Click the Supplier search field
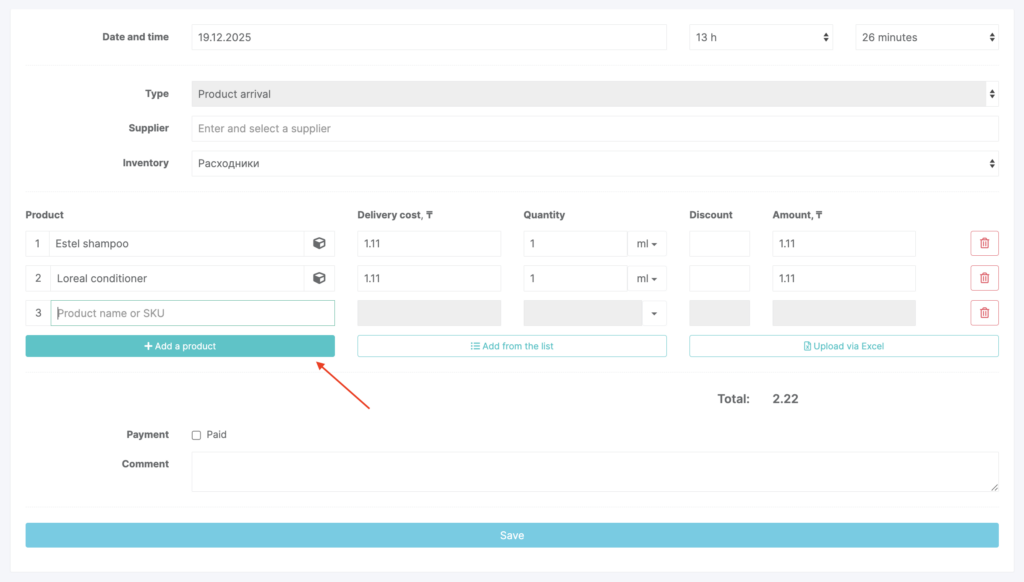The width and height of the screenshot is (1024, 582). pyautogui.click(x=594, y=128)
